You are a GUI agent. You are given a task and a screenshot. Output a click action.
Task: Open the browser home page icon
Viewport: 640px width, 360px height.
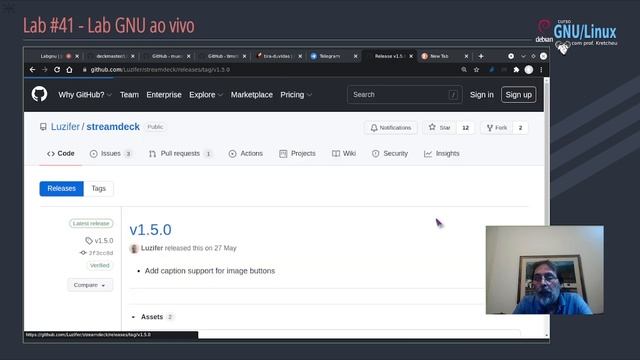(x=69, y=70)
